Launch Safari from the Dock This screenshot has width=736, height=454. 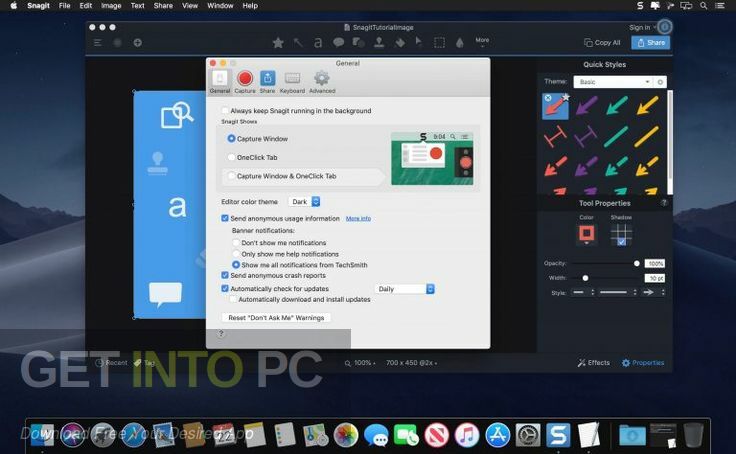click(133, 435)
